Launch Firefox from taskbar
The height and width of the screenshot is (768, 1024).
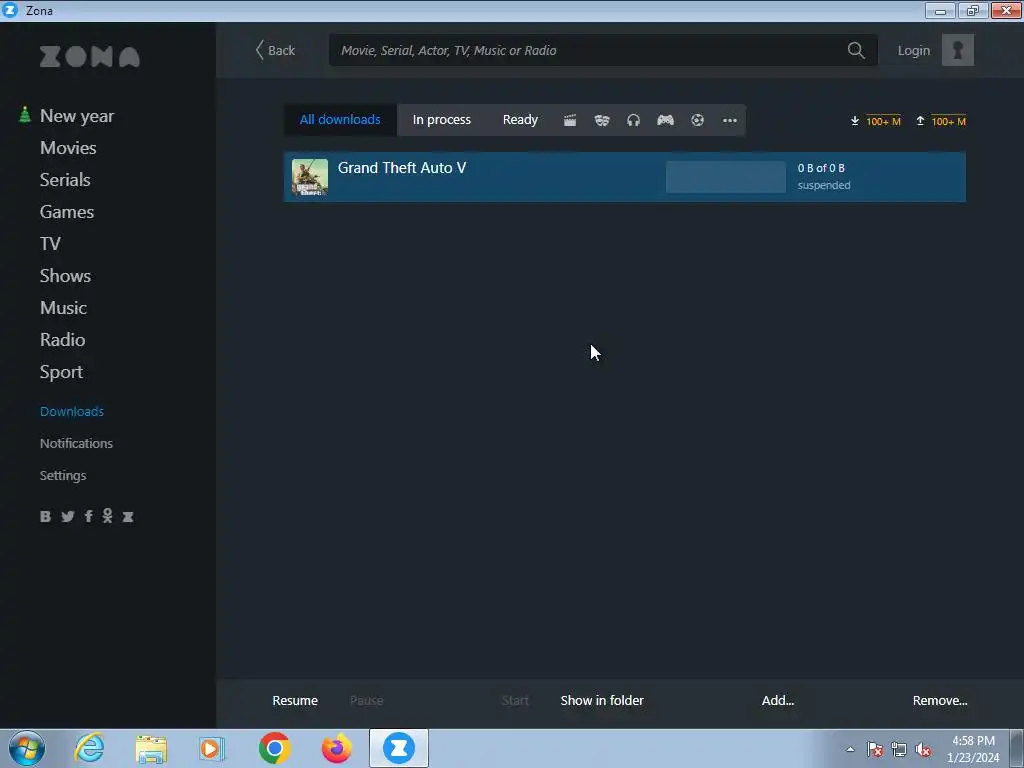tap(336, 748)
